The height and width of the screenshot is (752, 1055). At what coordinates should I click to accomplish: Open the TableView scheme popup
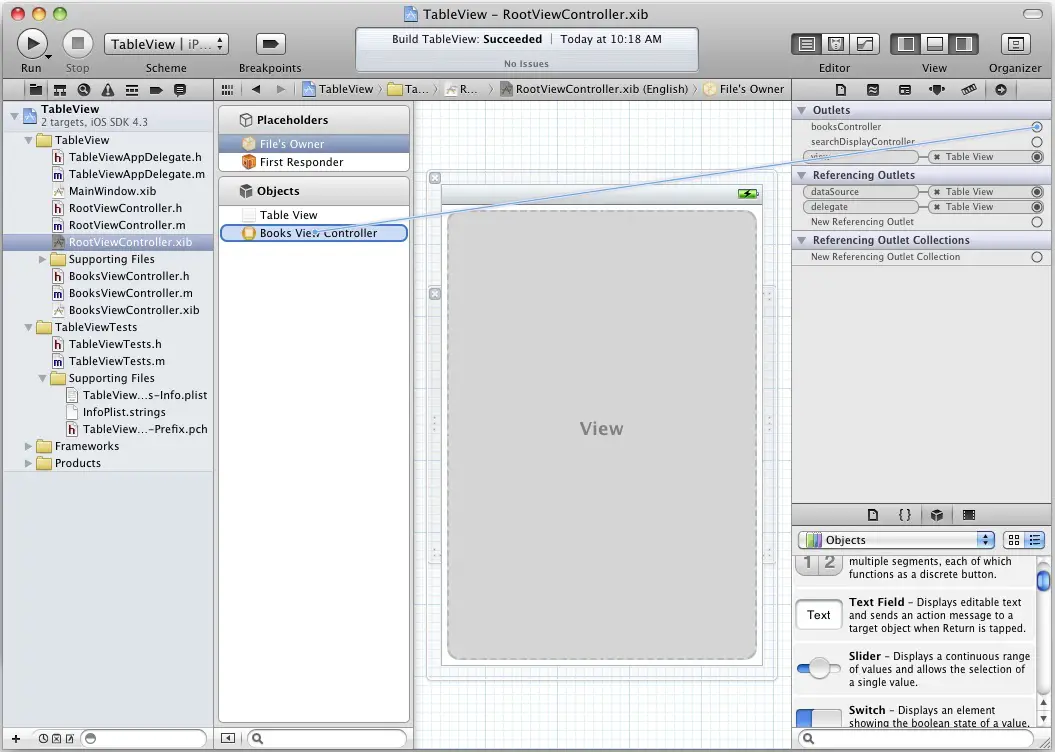pyautogui.click(x=166, y=44)
